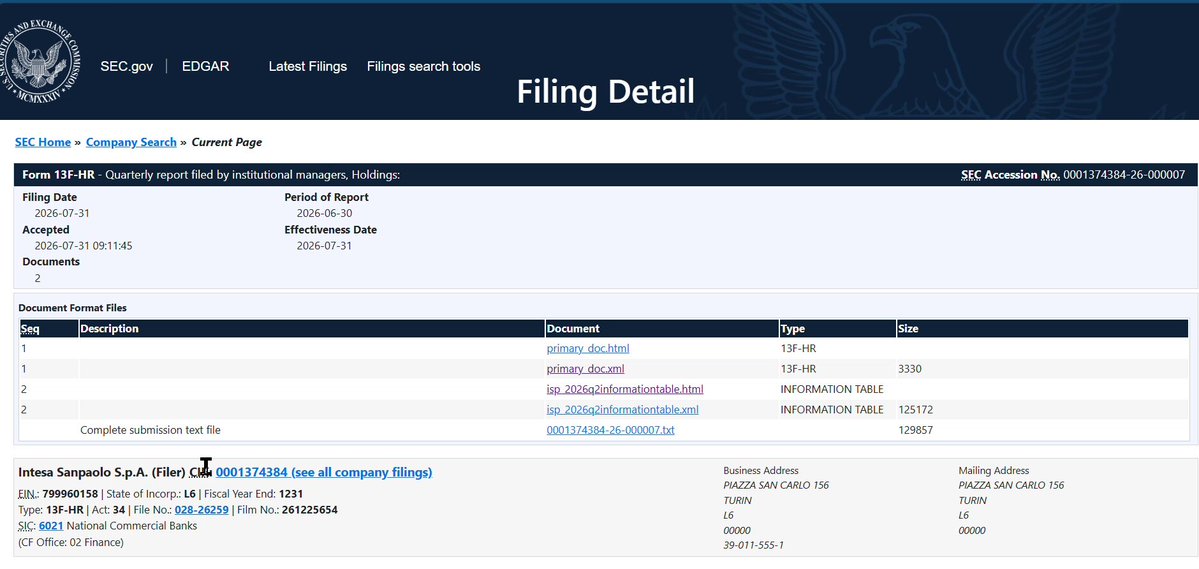Click the Current Page breadcrumb text
The image size is (1199, 569).
(226, 142)
